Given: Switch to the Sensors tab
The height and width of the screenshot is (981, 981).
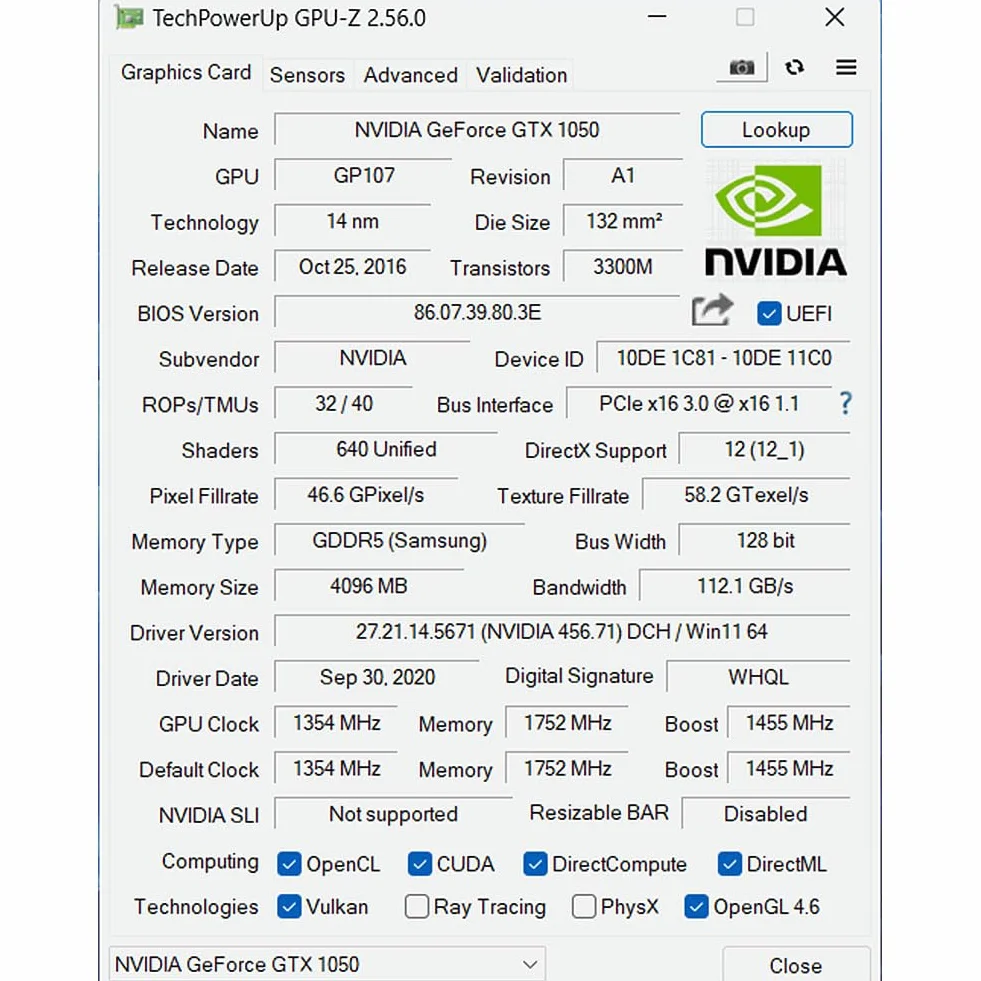Looking at the screenshot, I should point(307,75).
